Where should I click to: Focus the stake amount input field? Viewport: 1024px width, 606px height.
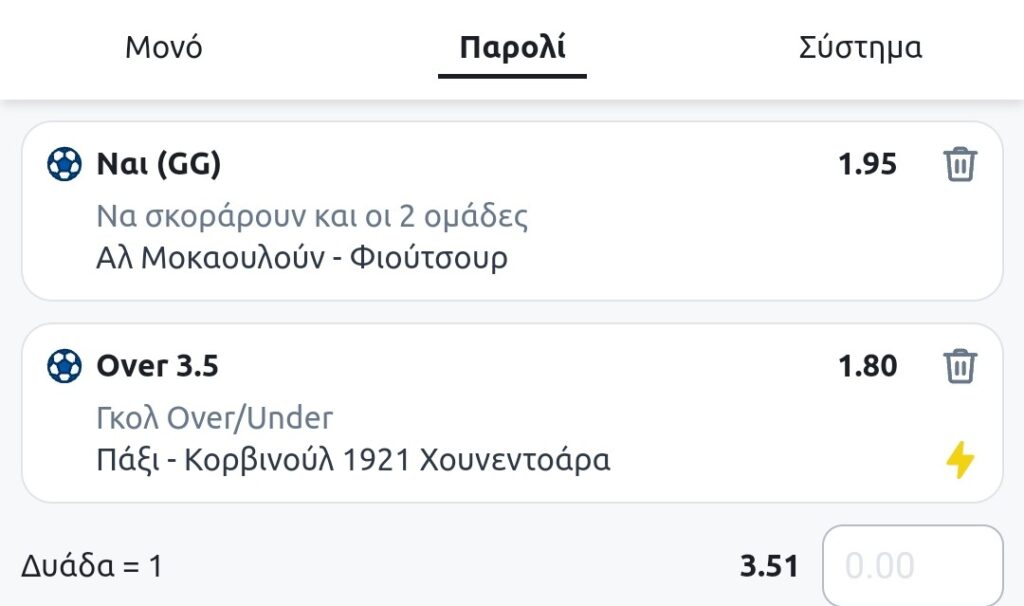point(912,566)
